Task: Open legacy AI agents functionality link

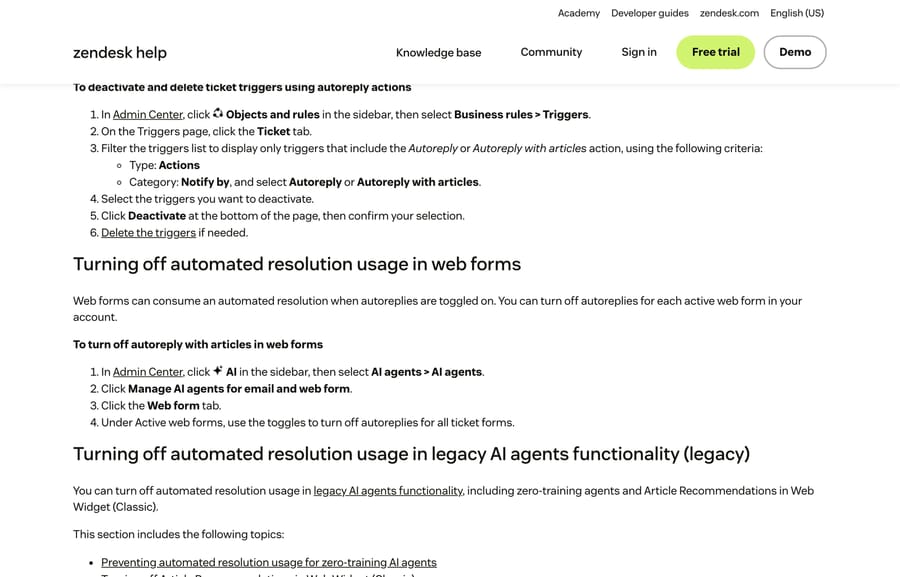Action: point(388,491)
